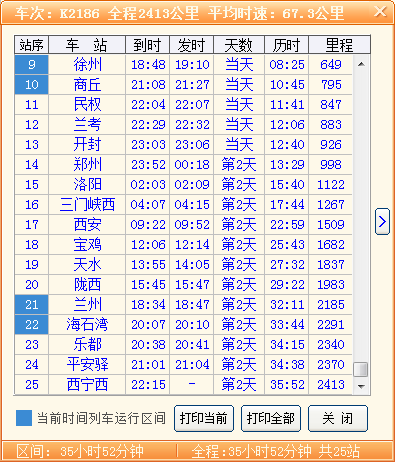Select station 洛阳 in the list

click(87, 184)
